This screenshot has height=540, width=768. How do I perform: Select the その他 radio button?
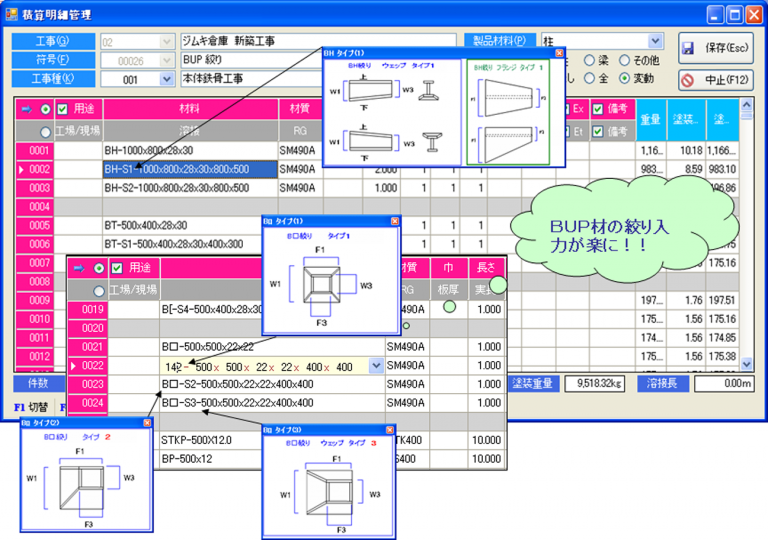(624, 60)
